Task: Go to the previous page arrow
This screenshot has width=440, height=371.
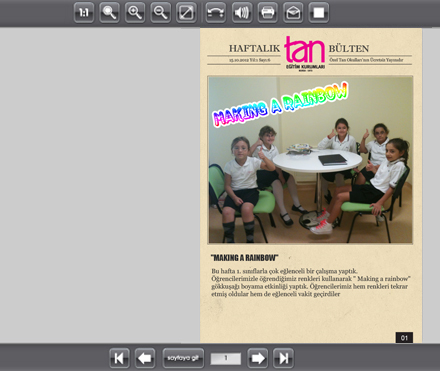Action: (145, 358)
